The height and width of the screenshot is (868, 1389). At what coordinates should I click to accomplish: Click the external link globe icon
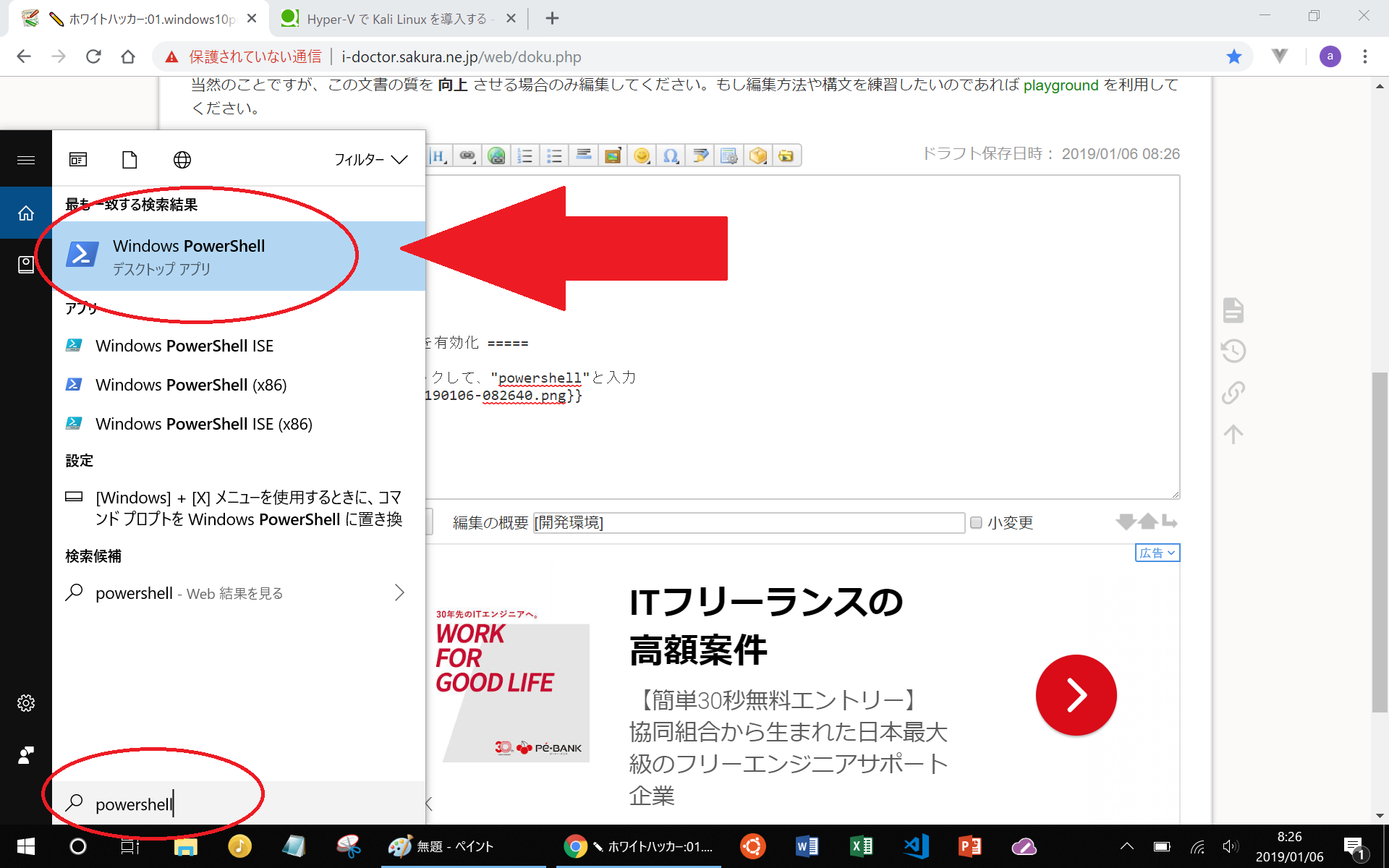[496, 156]
